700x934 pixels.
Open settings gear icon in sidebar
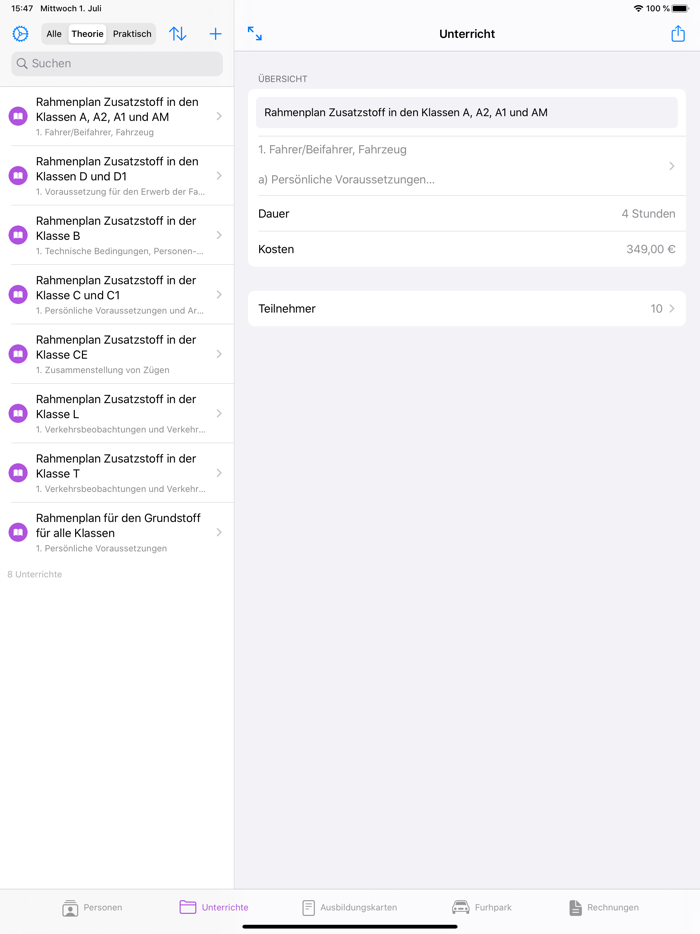pyautogui.click(x=20, y=34)
